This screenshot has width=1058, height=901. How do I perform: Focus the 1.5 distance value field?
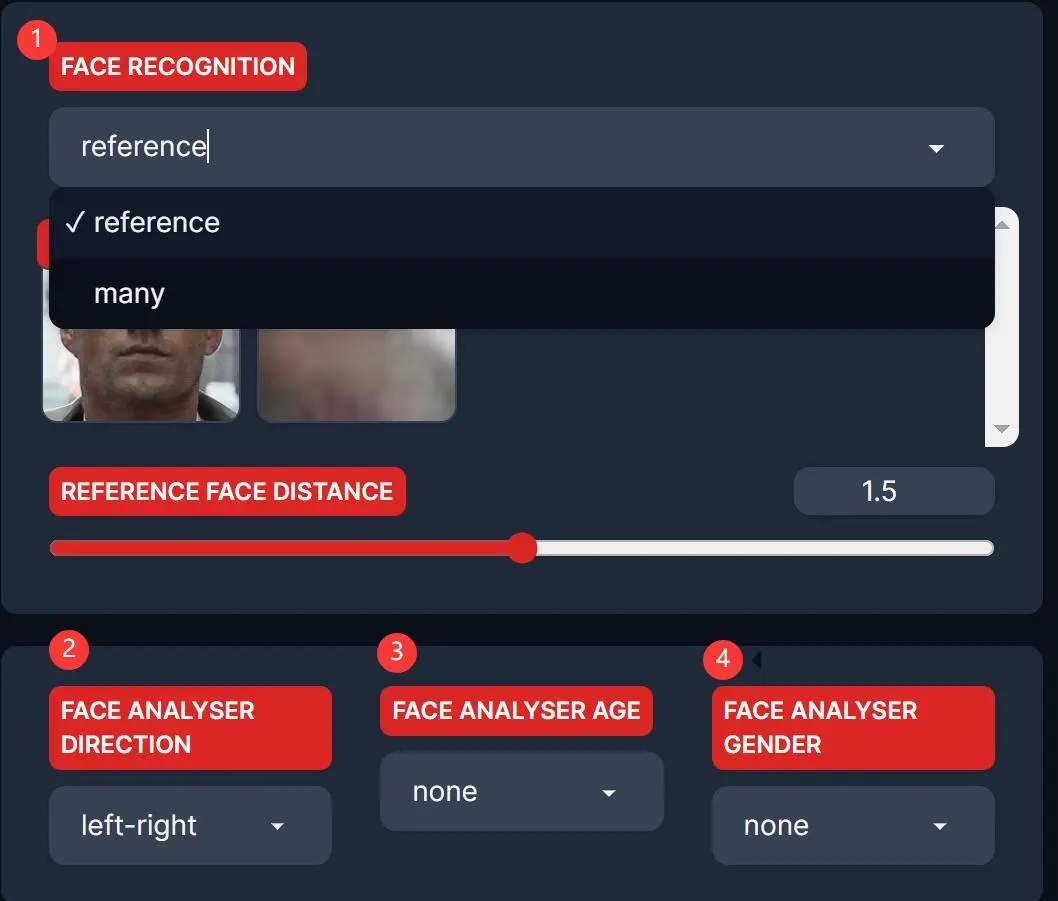pos(893,491)
